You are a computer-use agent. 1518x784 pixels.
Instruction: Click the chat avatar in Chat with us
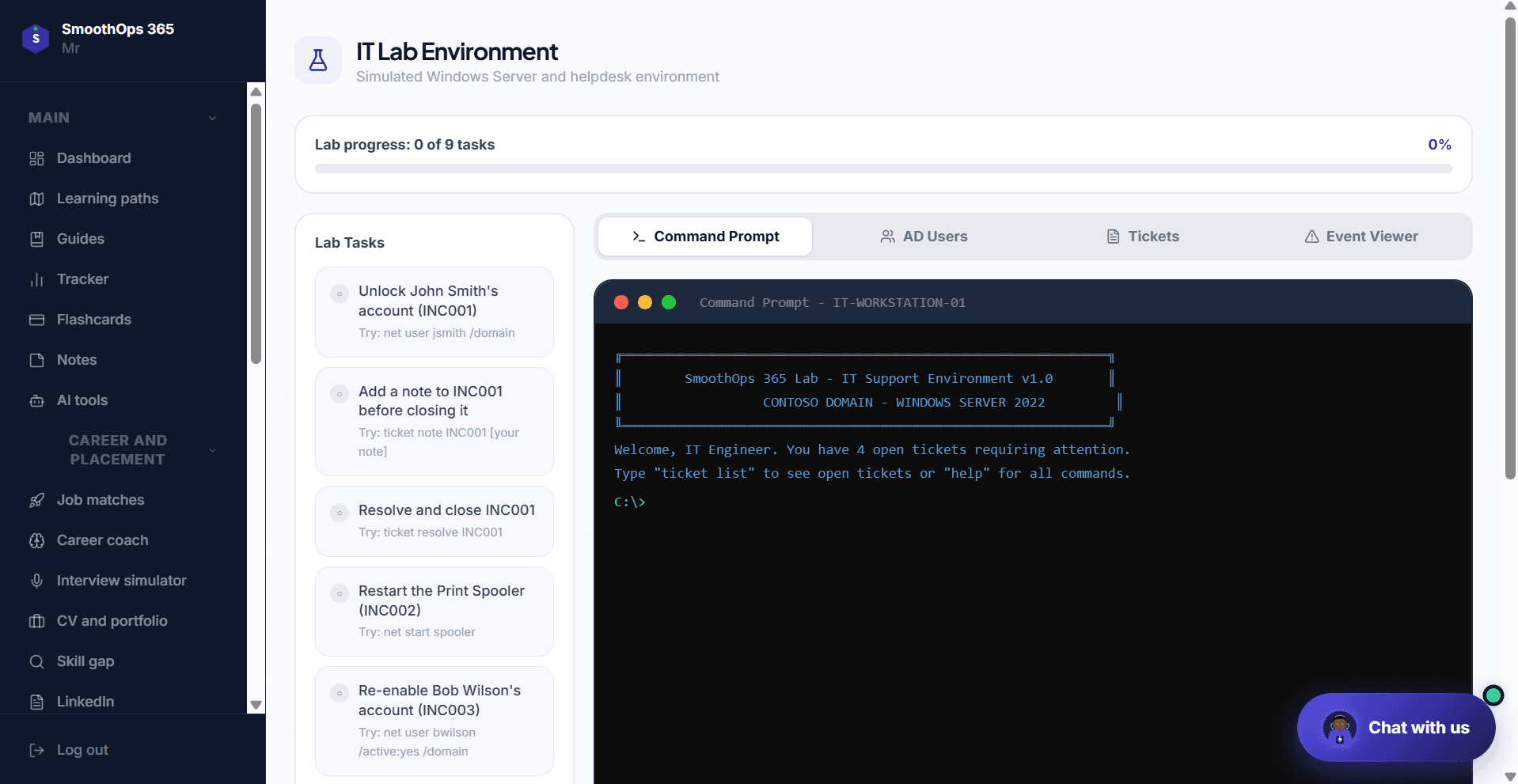click(1339, 728)
